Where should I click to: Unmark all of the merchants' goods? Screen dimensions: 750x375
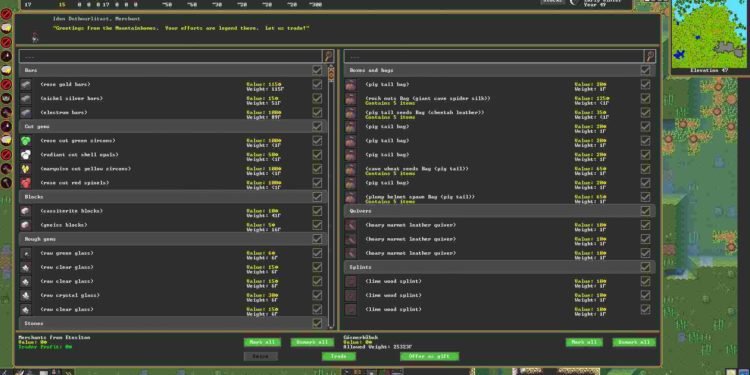[312, 342]
